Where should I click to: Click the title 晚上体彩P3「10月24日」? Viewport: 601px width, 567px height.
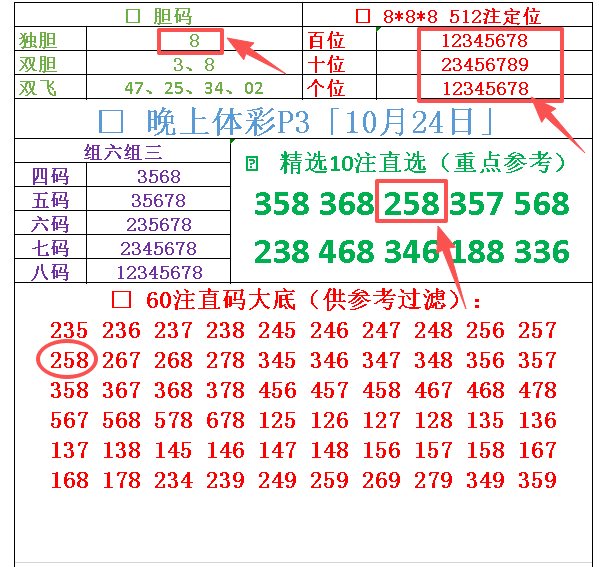coord(296,122)
